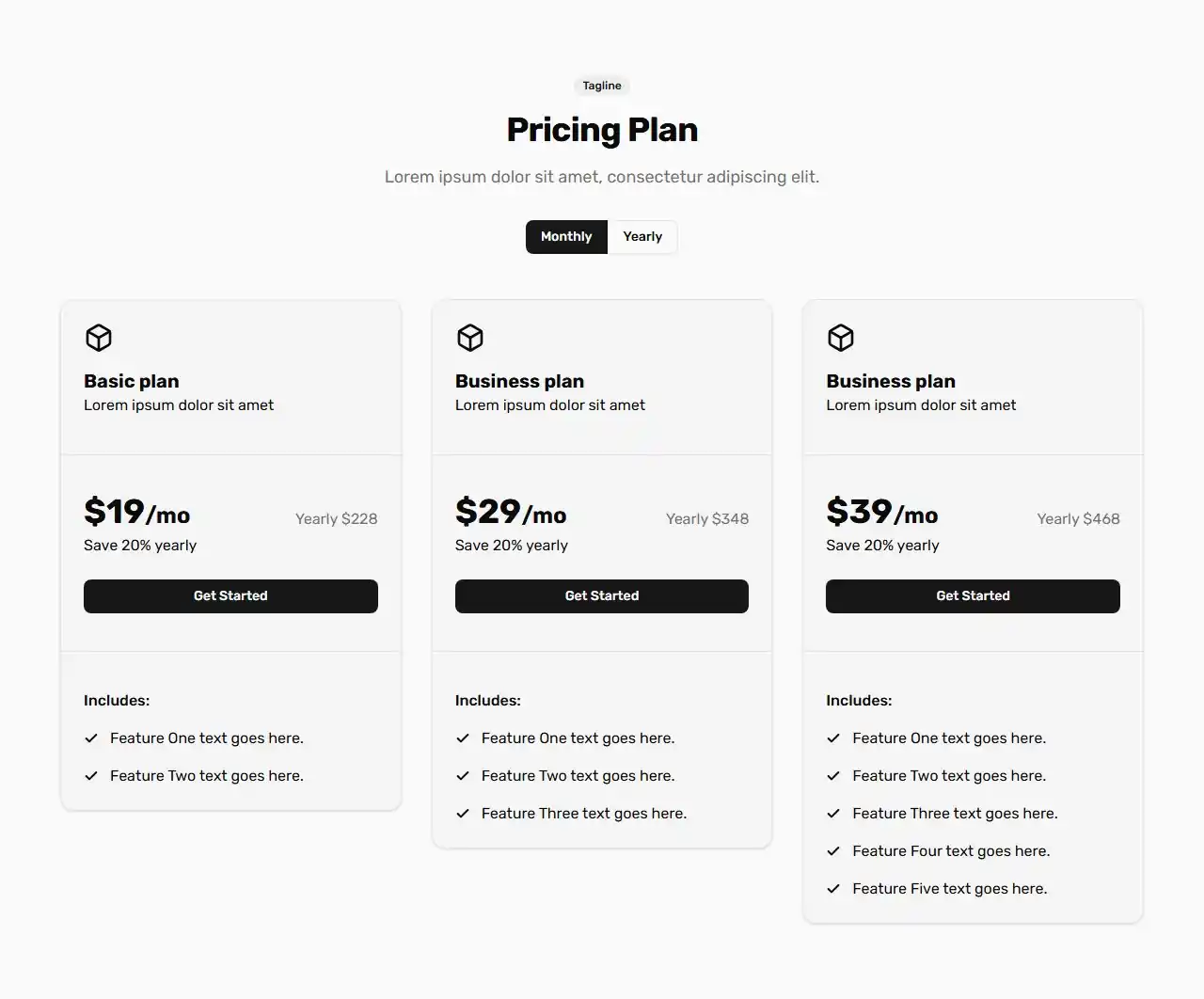Open the Yearly tab in the billing switcher

tap(642, 236)
